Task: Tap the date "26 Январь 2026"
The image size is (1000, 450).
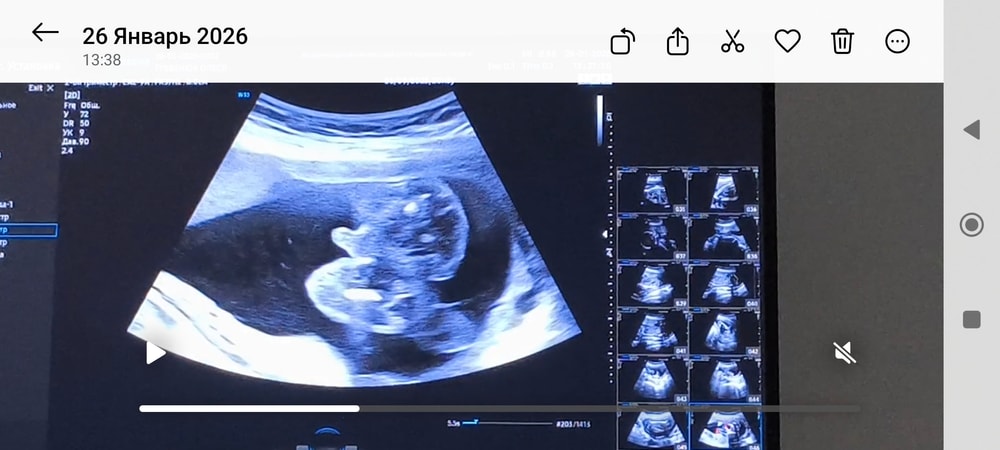Action: click(x=165, y=36)
